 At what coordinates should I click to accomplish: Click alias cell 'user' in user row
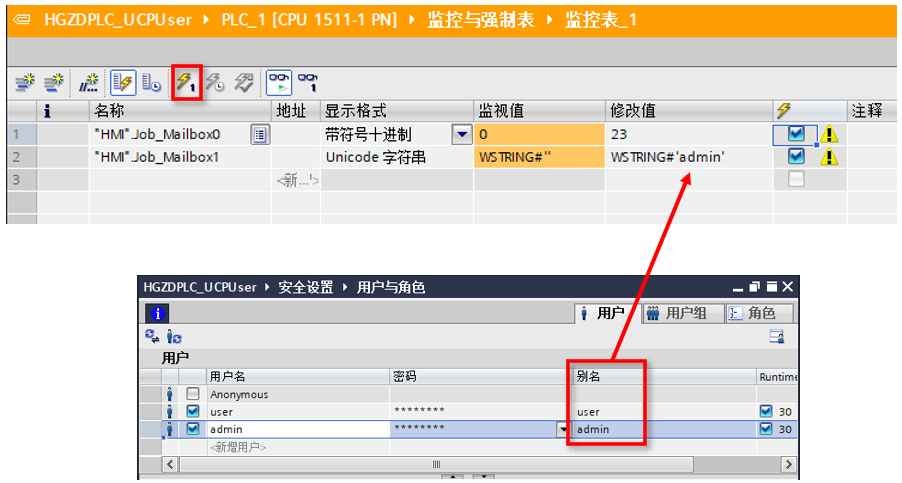point(664,412)
